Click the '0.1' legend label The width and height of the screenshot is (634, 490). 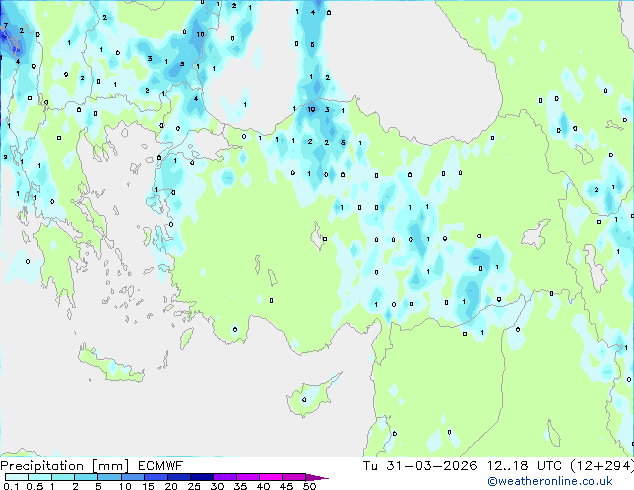click(x=11, y=486)
